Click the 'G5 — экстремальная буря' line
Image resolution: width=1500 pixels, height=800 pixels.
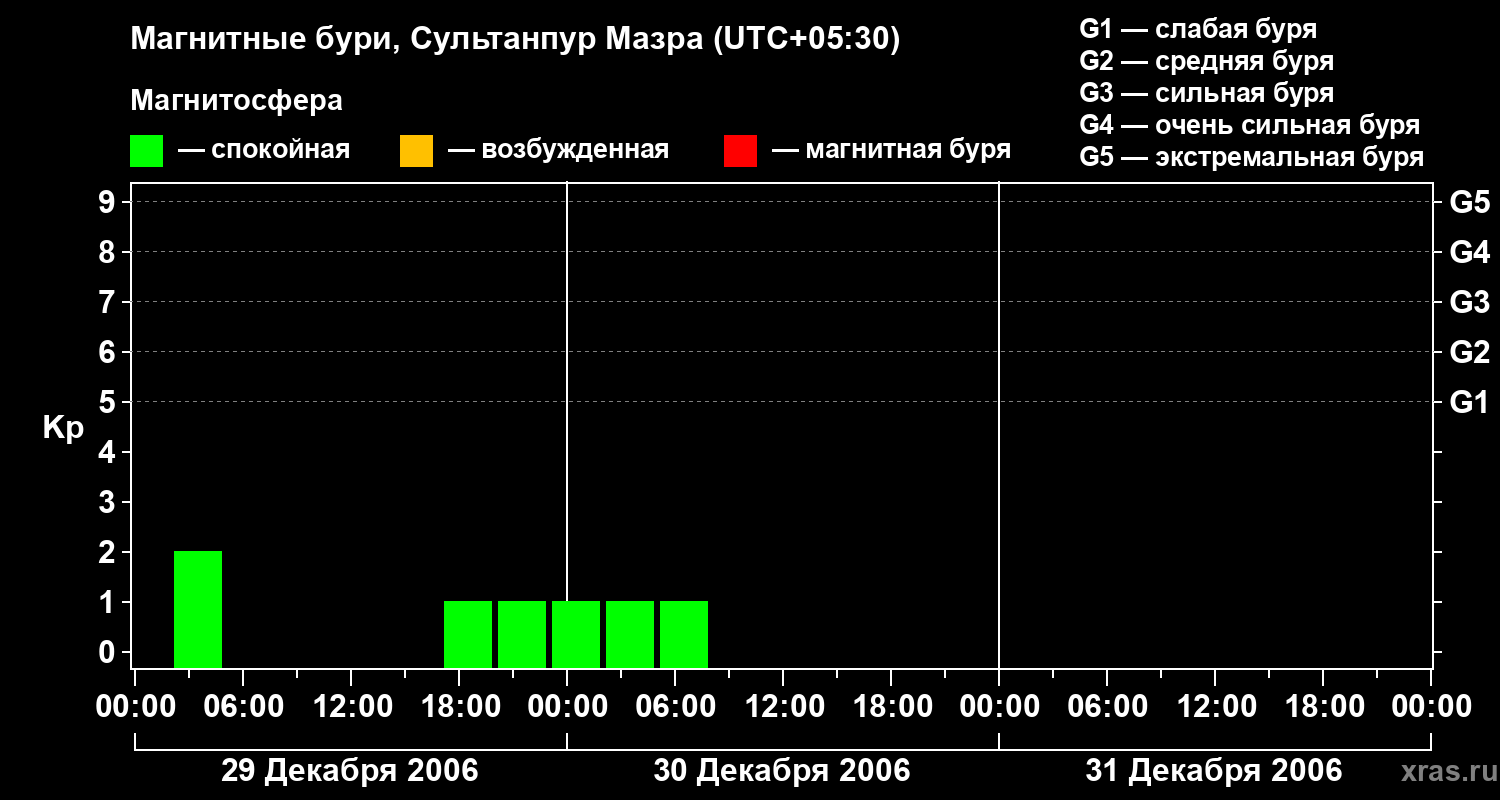1252,157
